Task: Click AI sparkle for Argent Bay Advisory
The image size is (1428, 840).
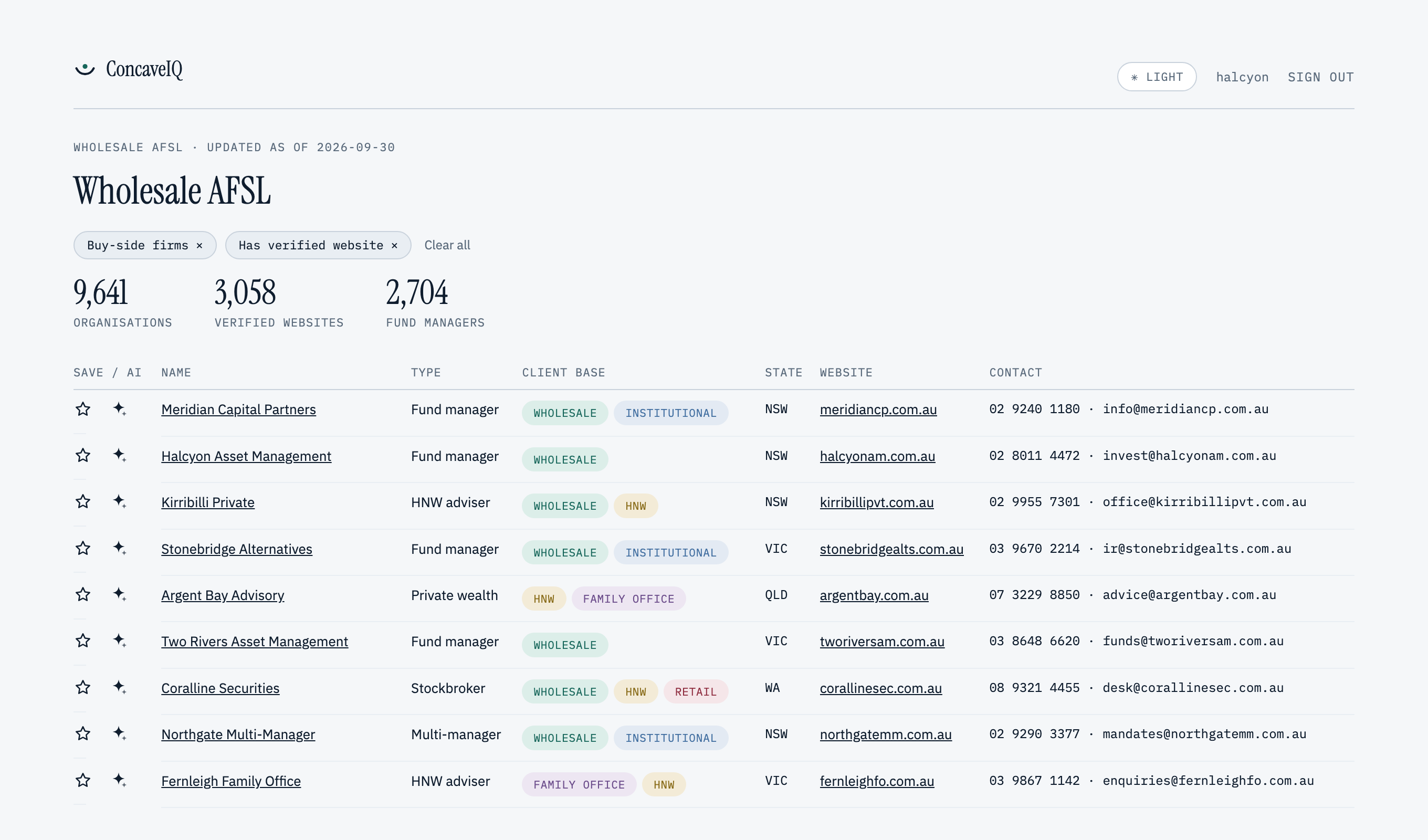Action: pos(119,595)
